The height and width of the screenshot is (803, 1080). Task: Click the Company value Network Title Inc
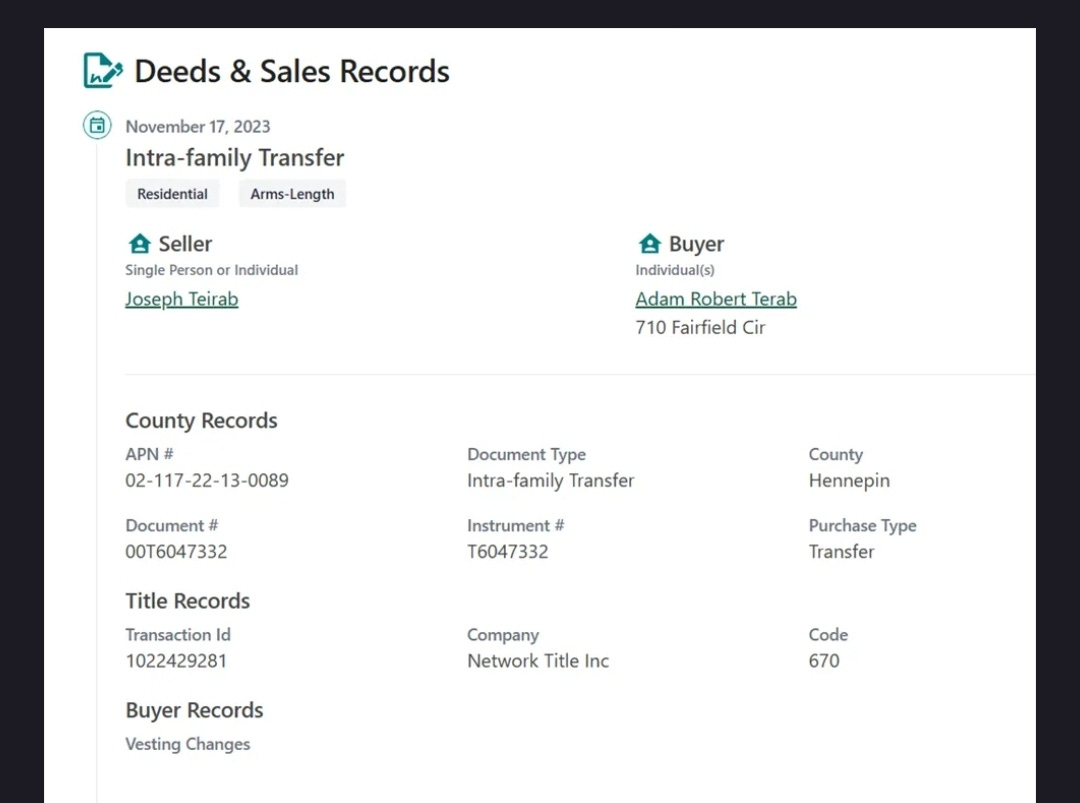(x=538, y=660)
